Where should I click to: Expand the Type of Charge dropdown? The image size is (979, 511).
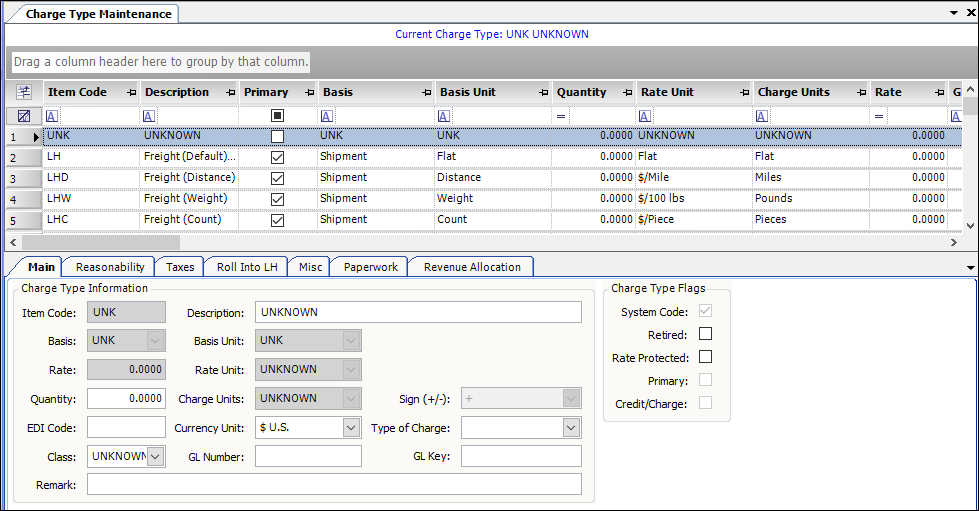[x=571, y=428]
